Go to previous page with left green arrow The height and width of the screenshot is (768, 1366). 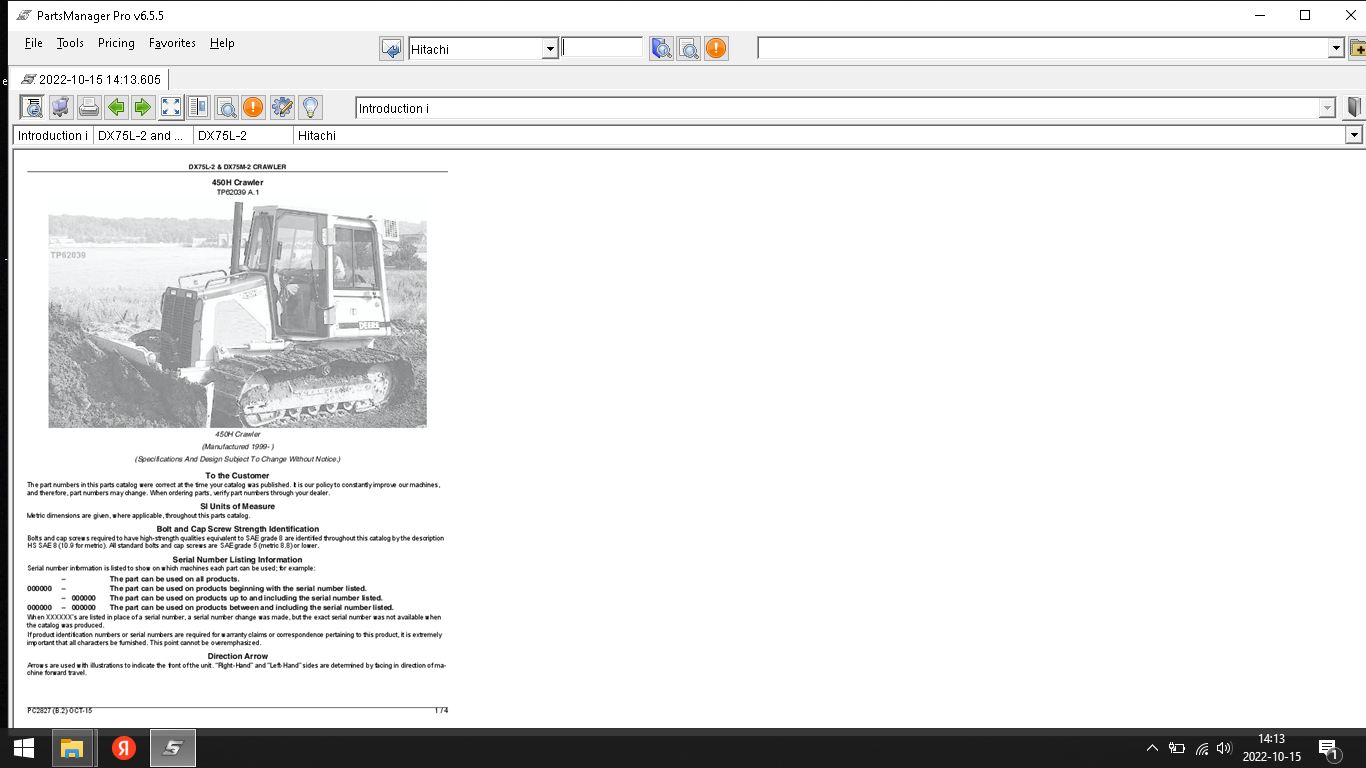[116, 107]
